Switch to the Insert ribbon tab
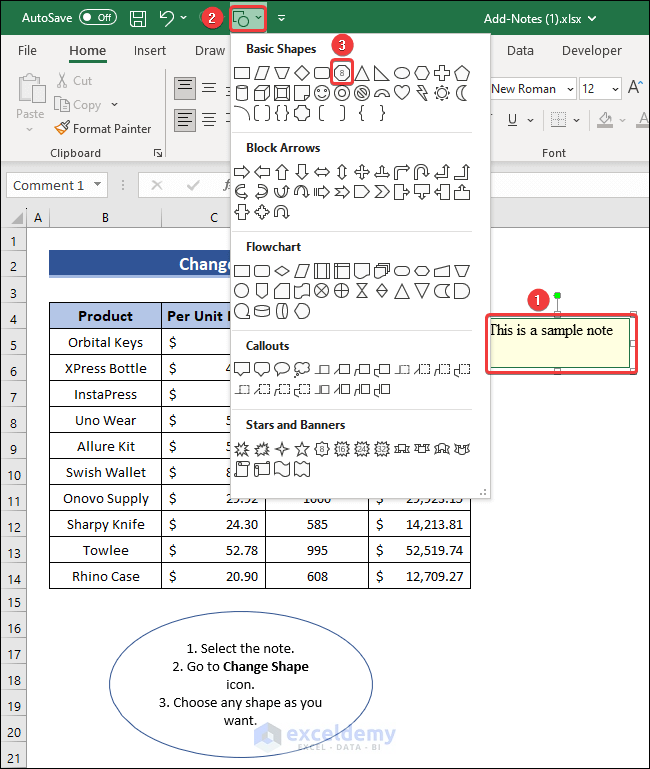This screenshot has height=769, width=650. tap(150, 51)
